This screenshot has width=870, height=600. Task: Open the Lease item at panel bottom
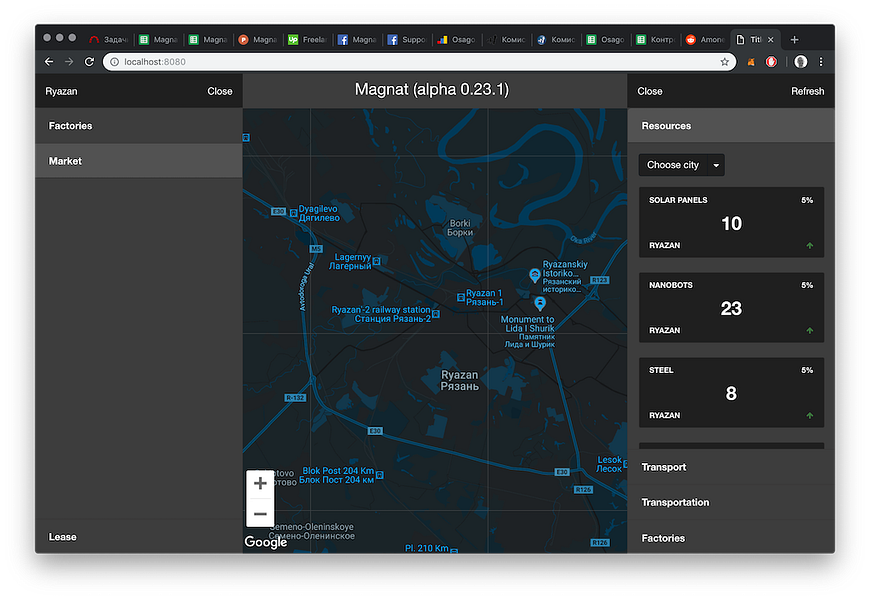tap(139, 537)
